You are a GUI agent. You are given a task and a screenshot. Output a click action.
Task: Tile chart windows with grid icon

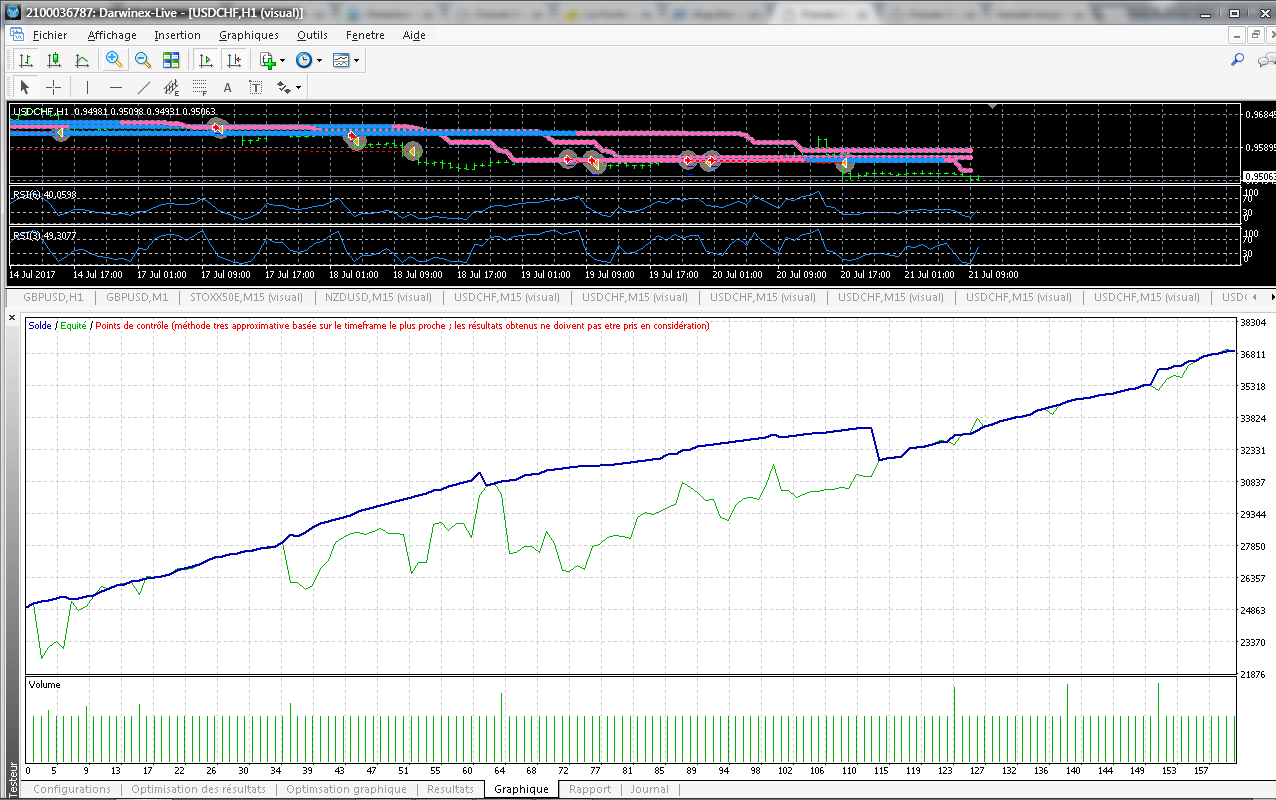pyautogui.click(x=171, y=60)
